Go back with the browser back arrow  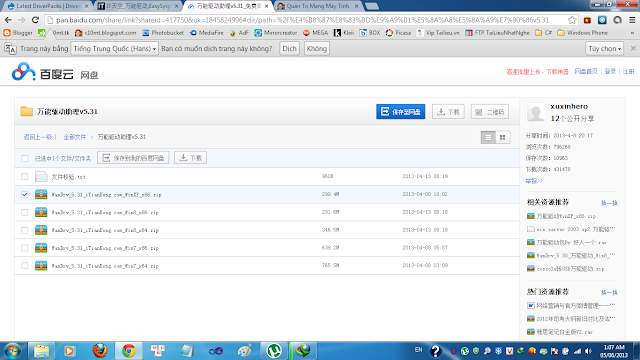[8, 20]
